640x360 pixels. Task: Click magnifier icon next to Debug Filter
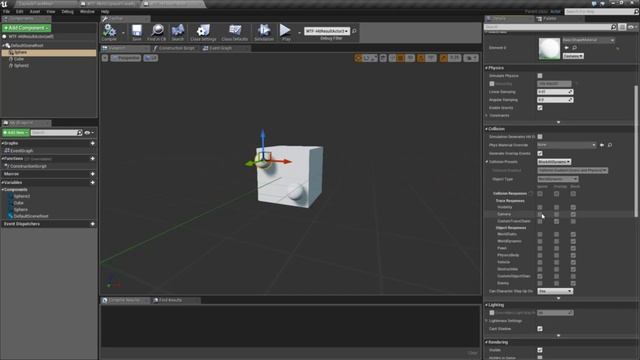click(354, 31)
